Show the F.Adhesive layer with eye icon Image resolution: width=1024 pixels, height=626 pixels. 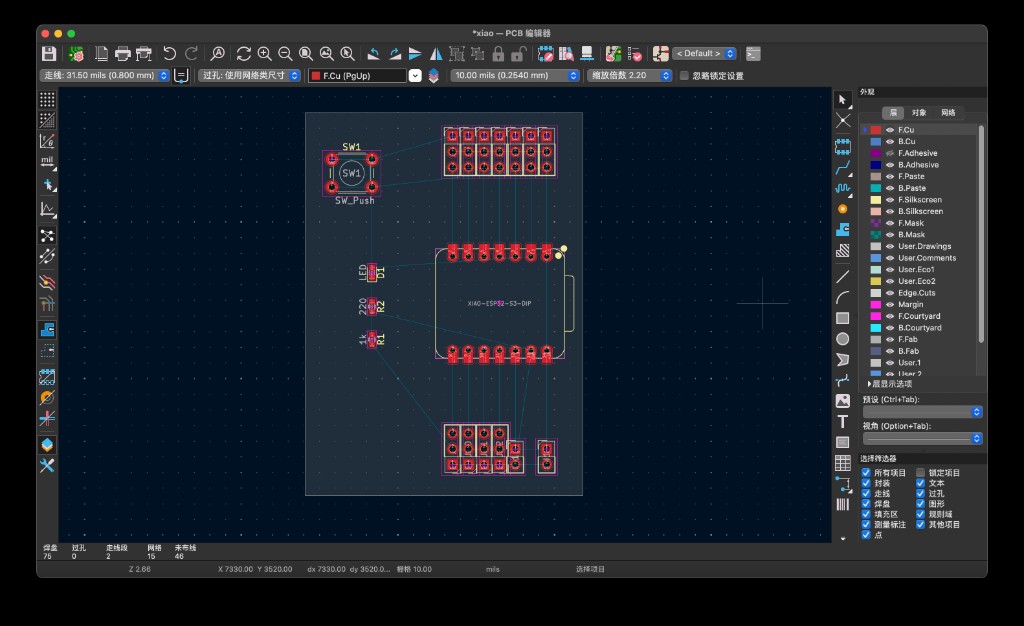coord(889,153)
